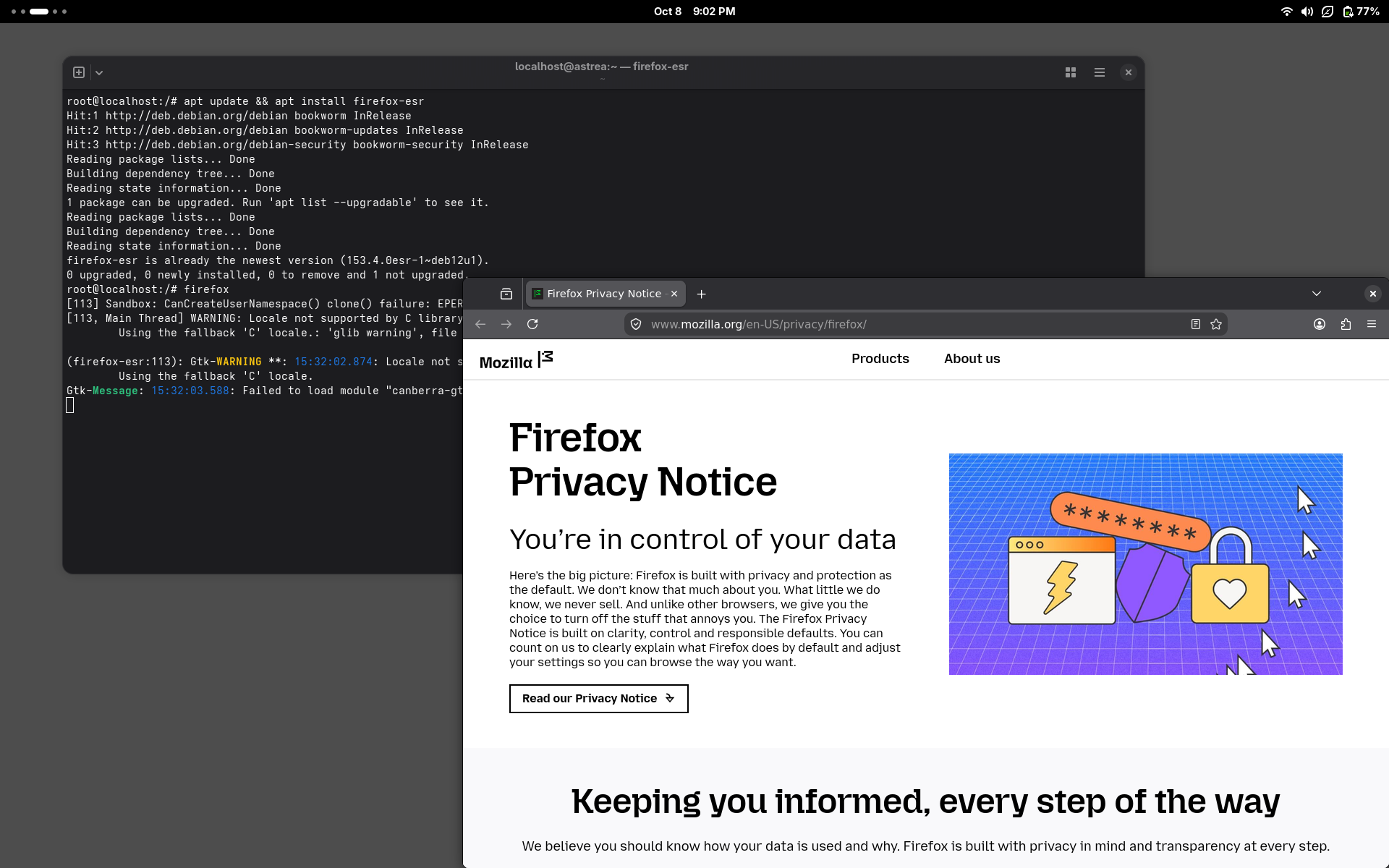Viewport: 1389px width, 868px height.
Task: Open the Wi-Fi status icon
Action: 1286,12
